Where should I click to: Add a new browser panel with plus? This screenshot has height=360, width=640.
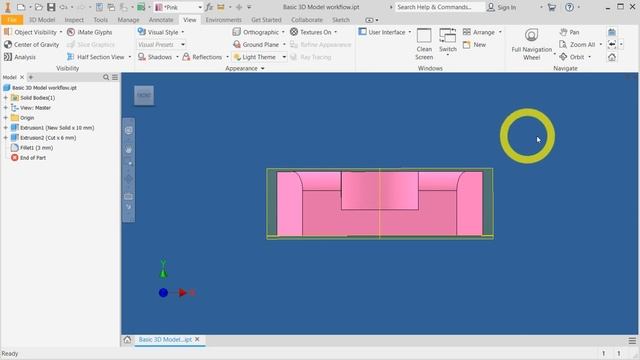tap(31, 77)
